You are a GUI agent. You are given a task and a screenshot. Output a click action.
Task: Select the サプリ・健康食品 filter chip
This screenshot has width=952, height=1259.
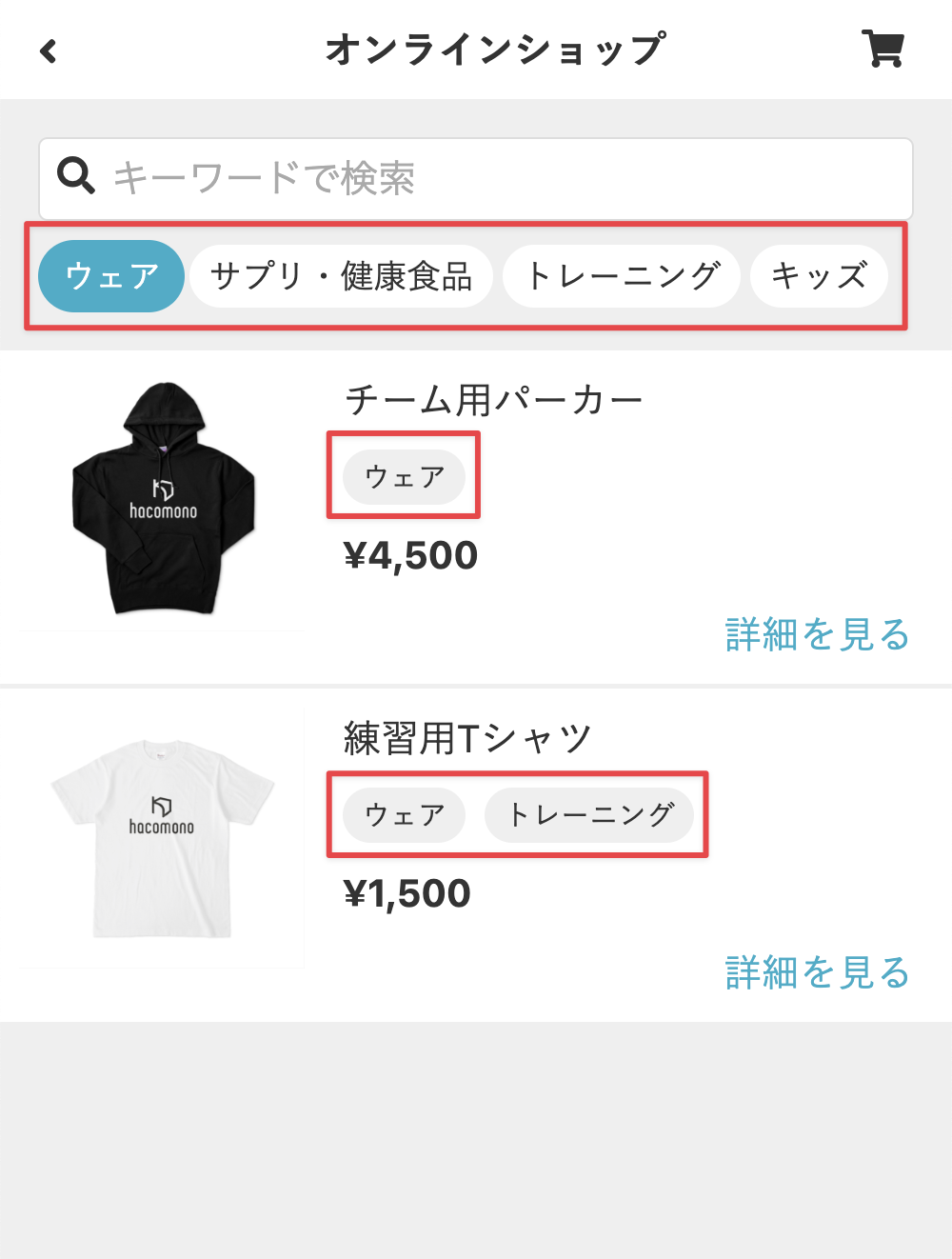(341, 276)
